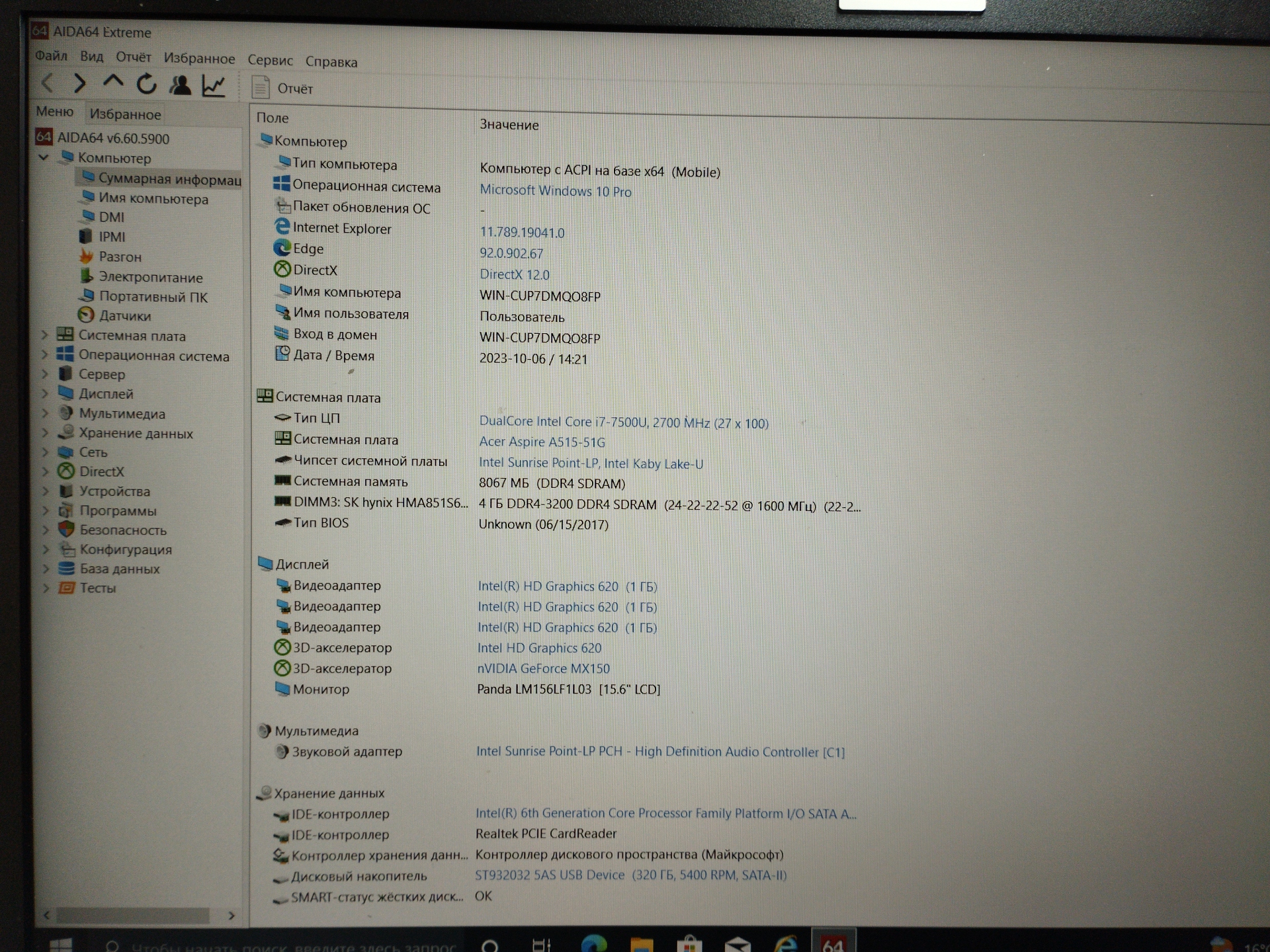Click the Internet Explorer row icon
The image size is (1270, 952).
tap(282, 227)
